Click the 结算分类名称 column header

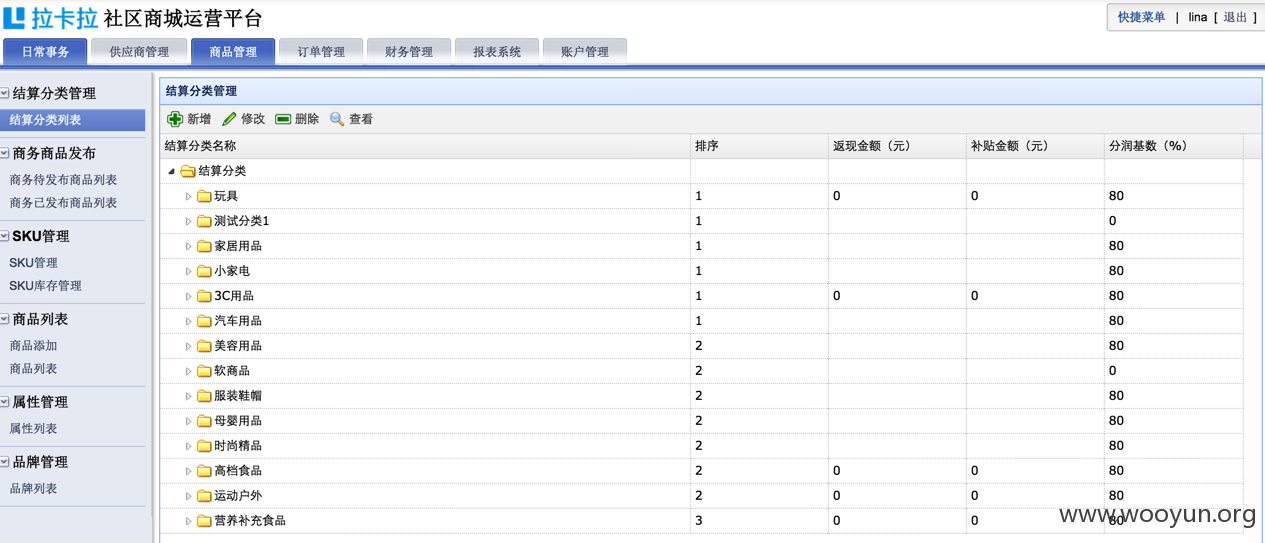[x=425, y=146]
